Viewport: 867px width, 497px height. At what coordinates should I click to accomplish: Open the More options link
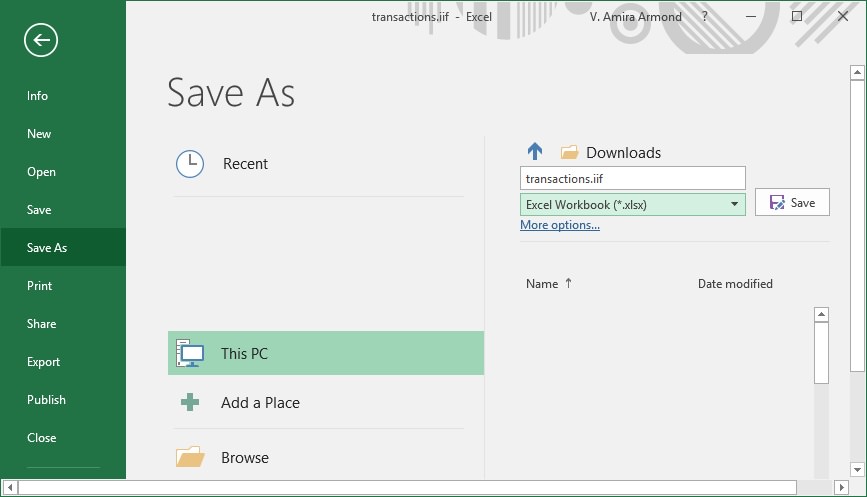point(560,225)
